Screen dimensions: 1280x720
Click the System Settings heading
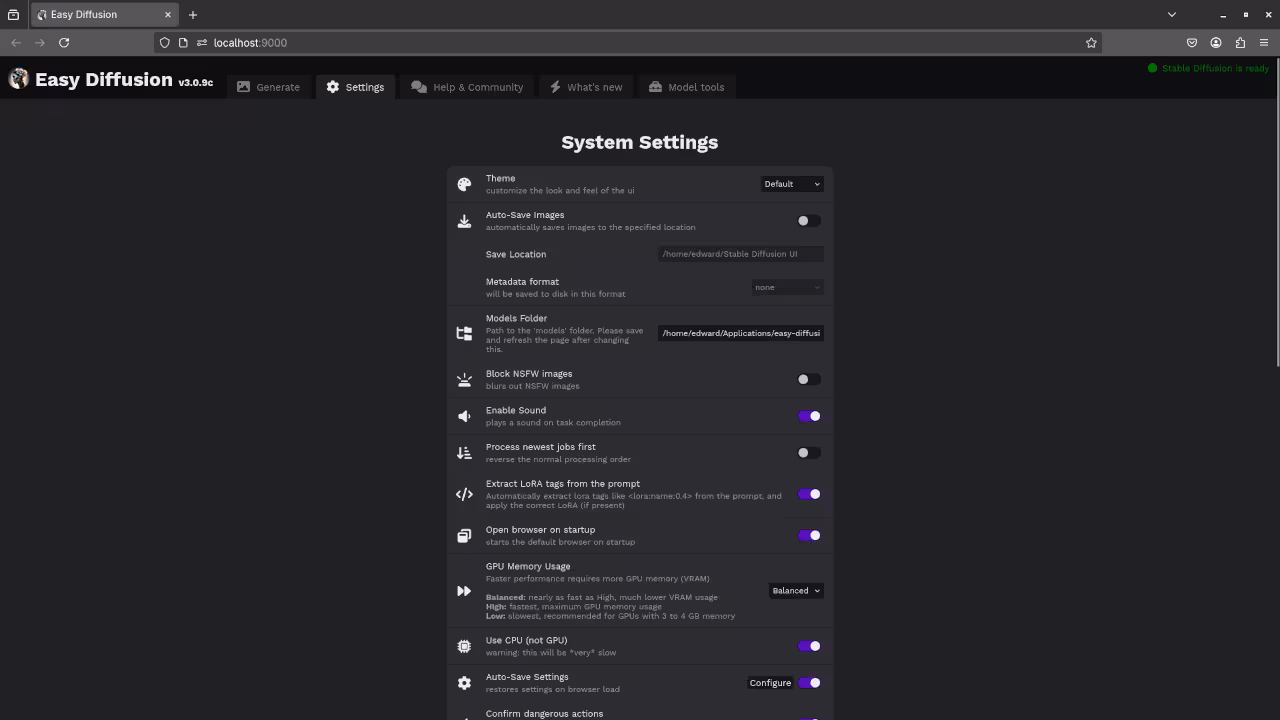point(640,142)
